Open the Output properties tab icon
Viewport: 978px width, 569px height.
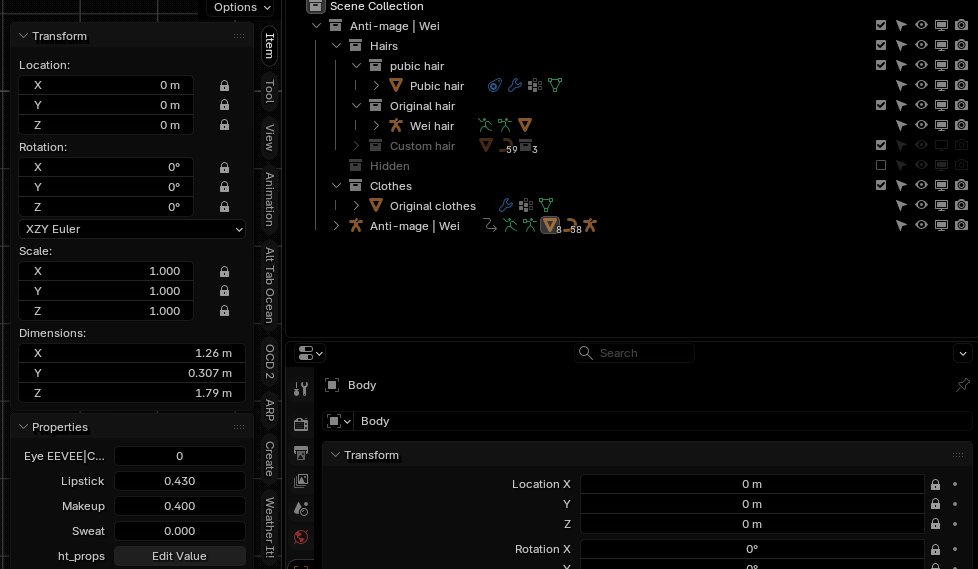[x=301, y=453]
